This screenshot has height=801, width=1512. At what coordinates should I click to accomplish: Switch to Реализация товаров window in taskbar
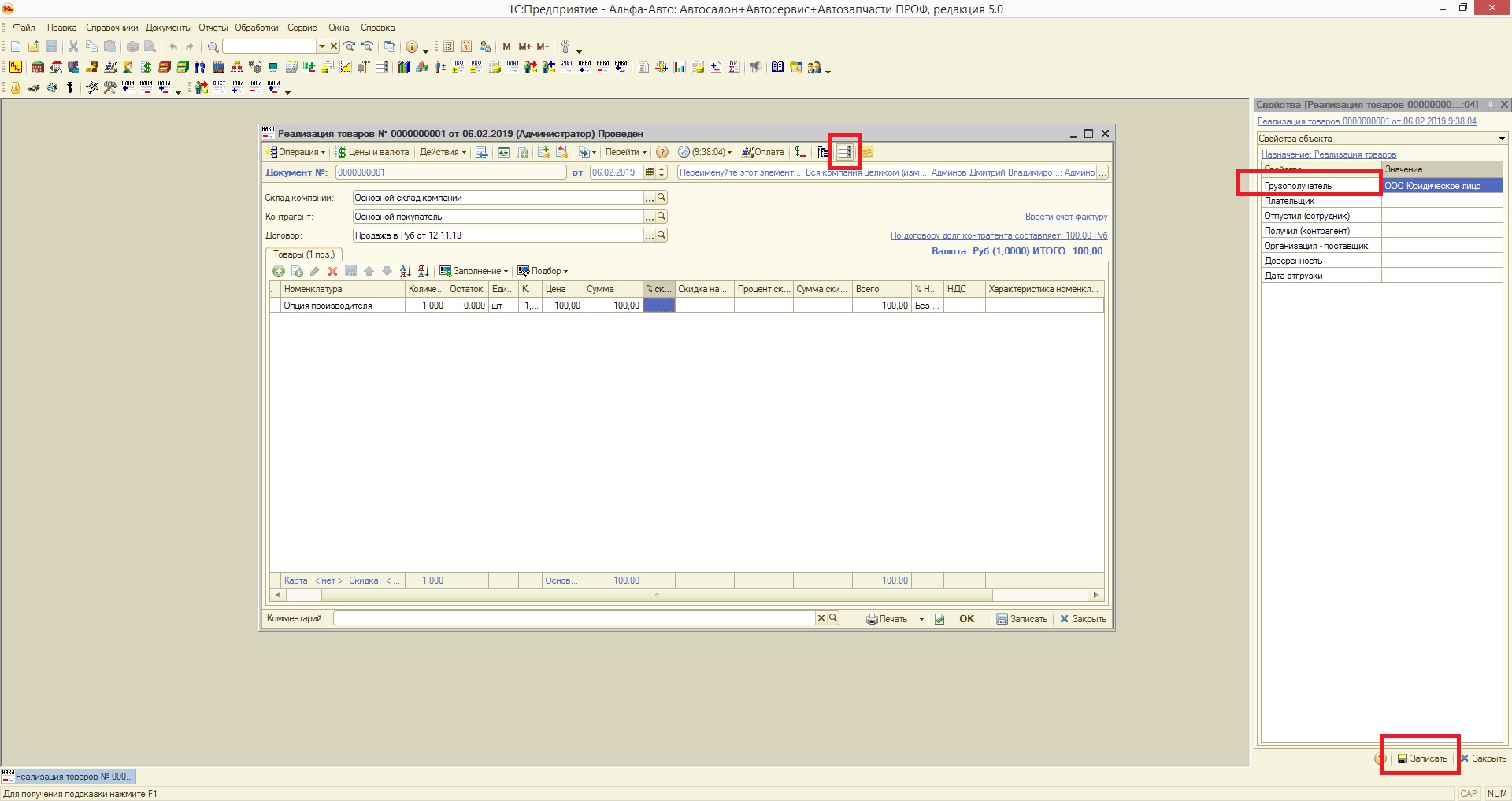(69, 777)
